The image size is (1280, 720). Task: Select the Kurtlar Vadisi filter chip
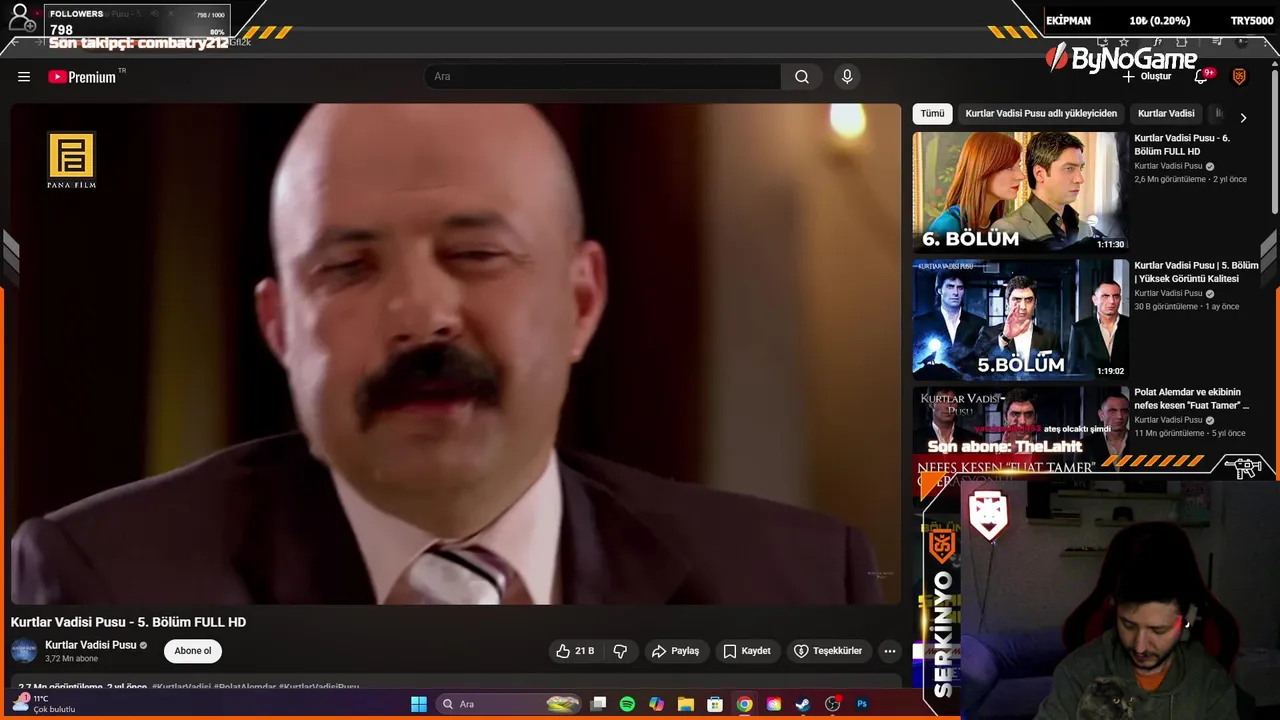pyautogui.click(x=1166, y=114)
